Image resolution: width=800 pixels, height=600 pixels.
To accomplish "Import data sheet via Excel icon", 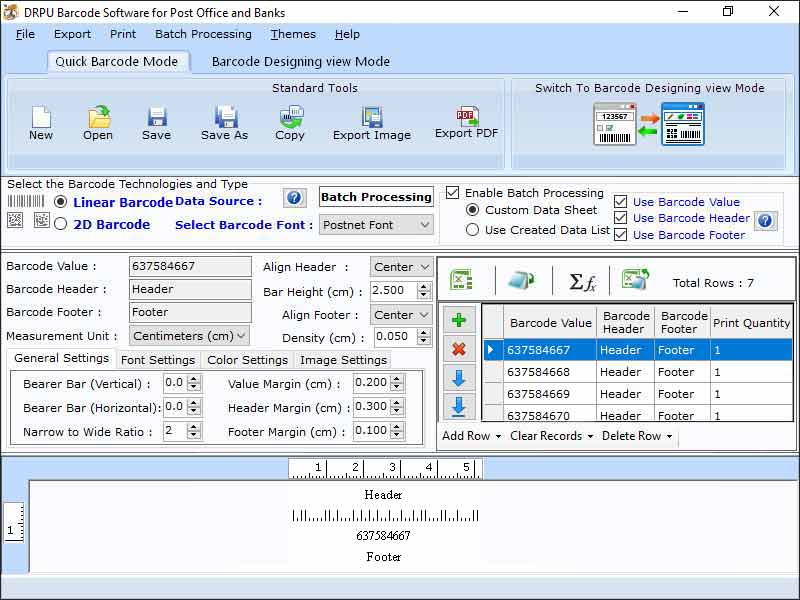I will (x=461, y=283).
